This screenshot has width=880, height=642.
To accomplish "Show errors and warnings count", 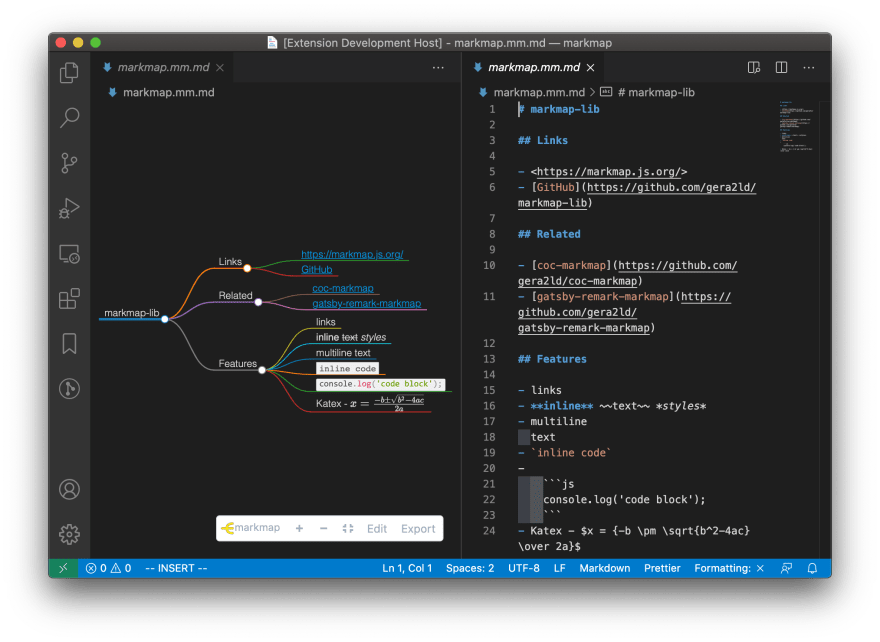I will (108, 568).
